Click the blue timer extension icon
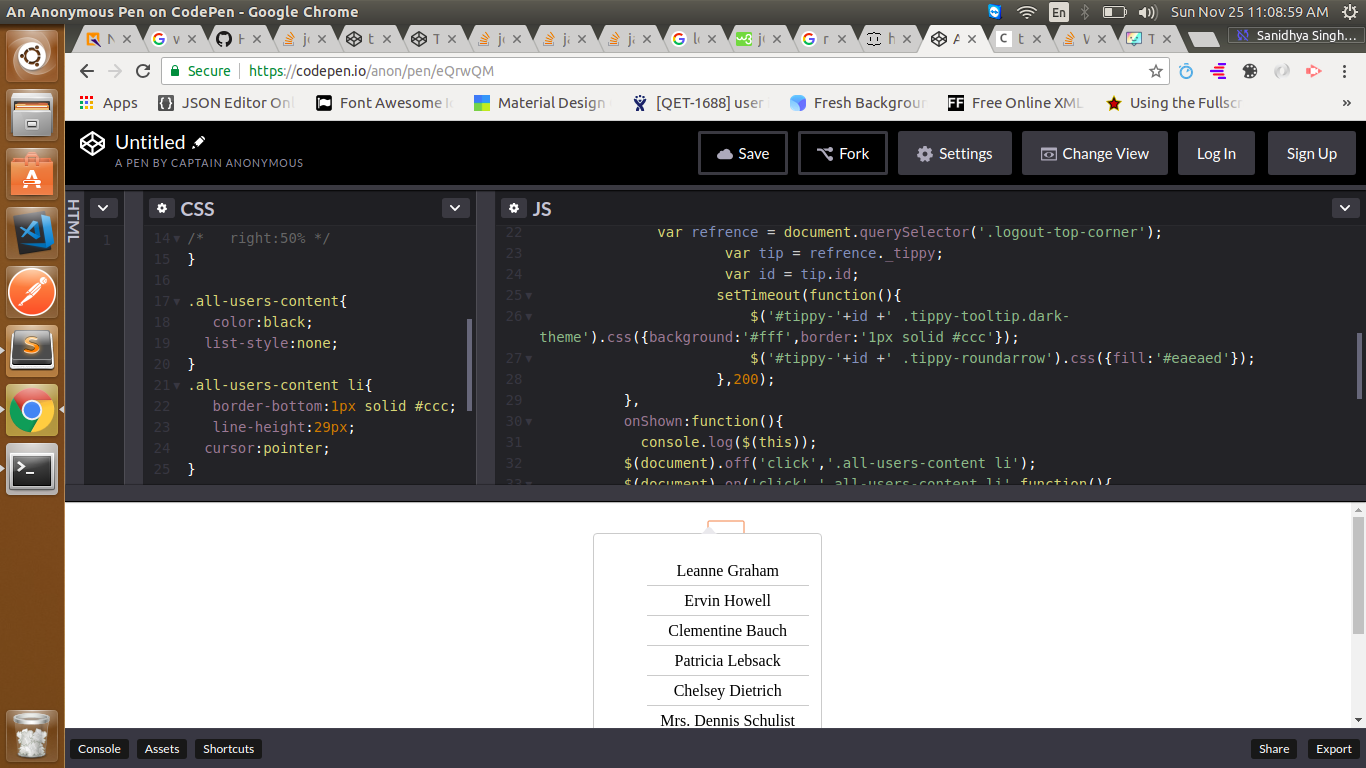 tap(1186, 71)
